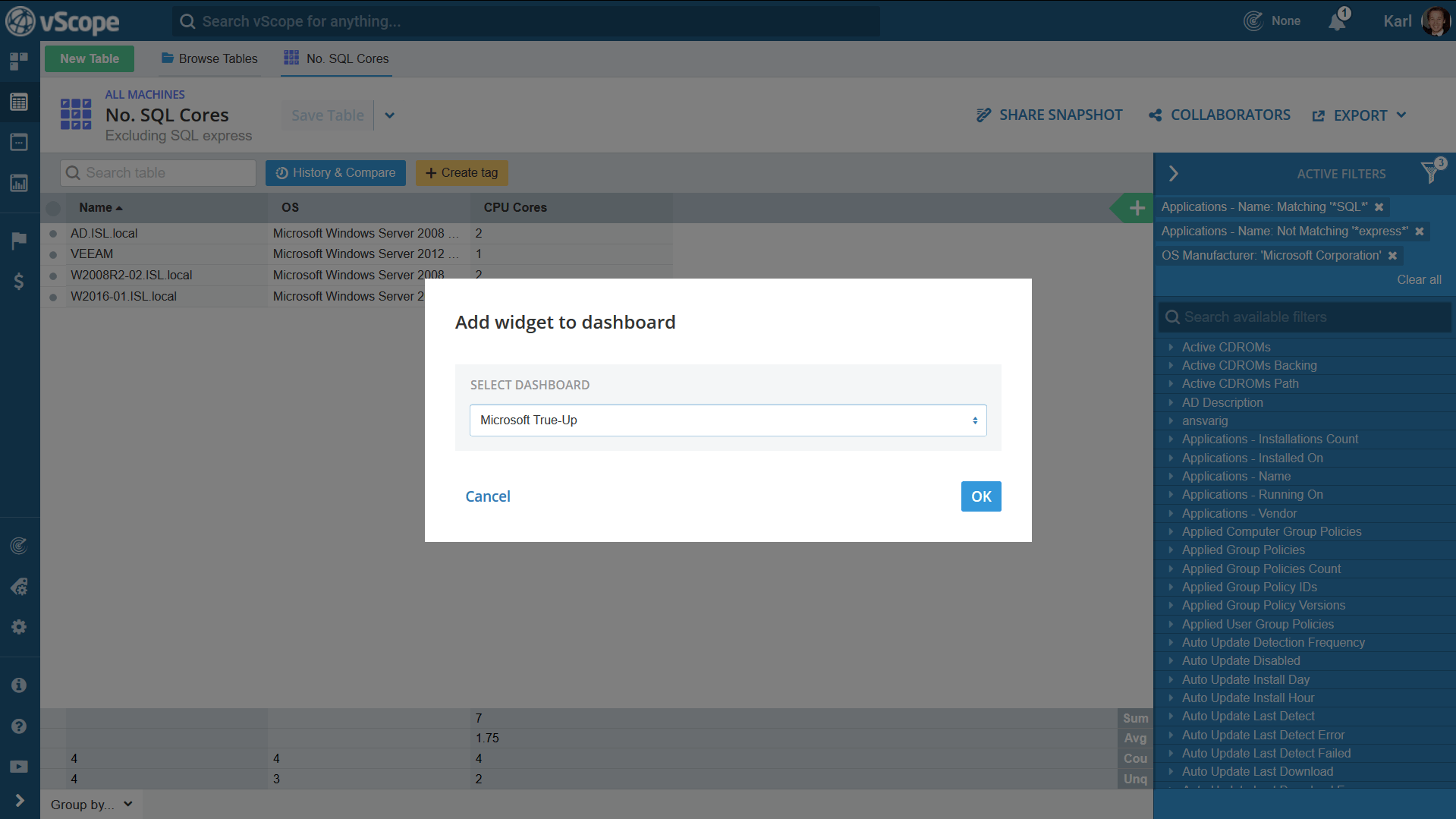The height and width of the screenshot is (819, 1456).
Task: Click the No. SQL Cores table grid icon
Action: click(76, 115)
